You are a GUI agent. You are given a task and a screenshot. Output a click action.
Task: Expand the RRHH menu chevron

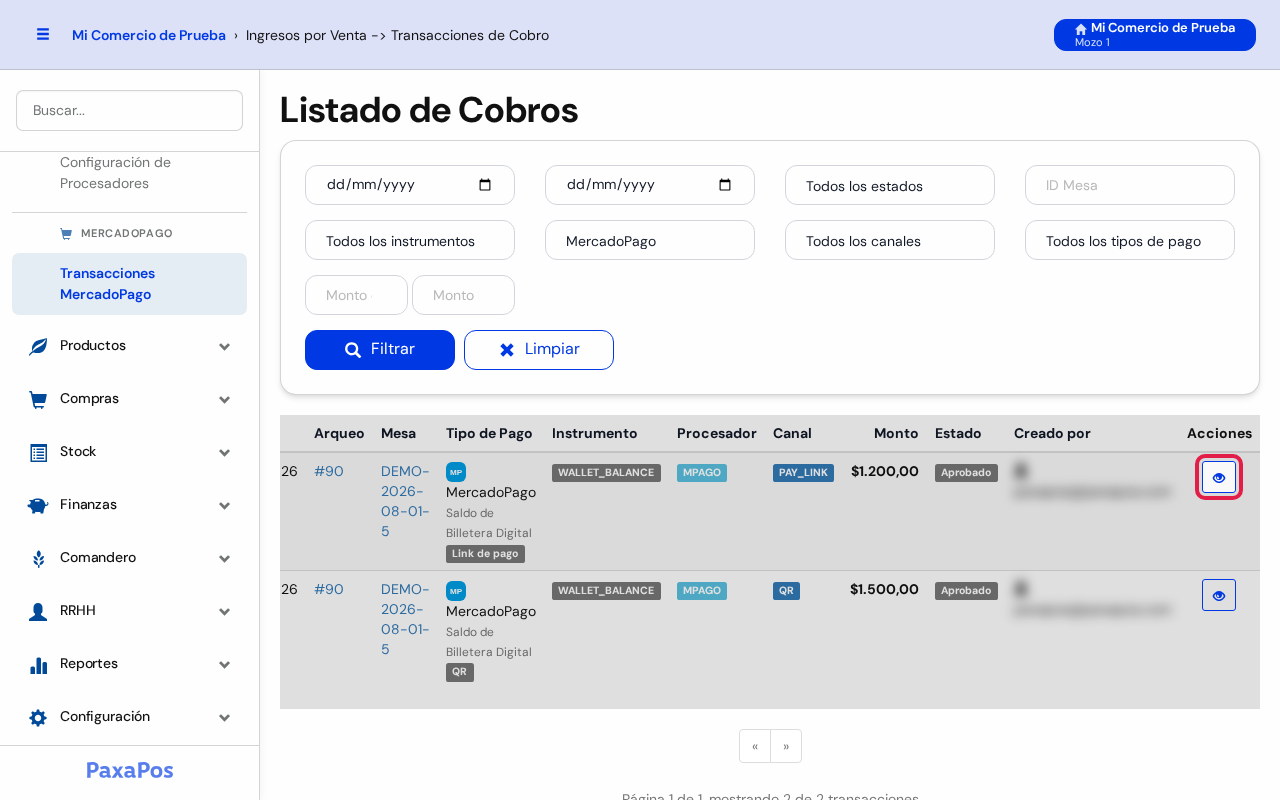pos(225,611)
